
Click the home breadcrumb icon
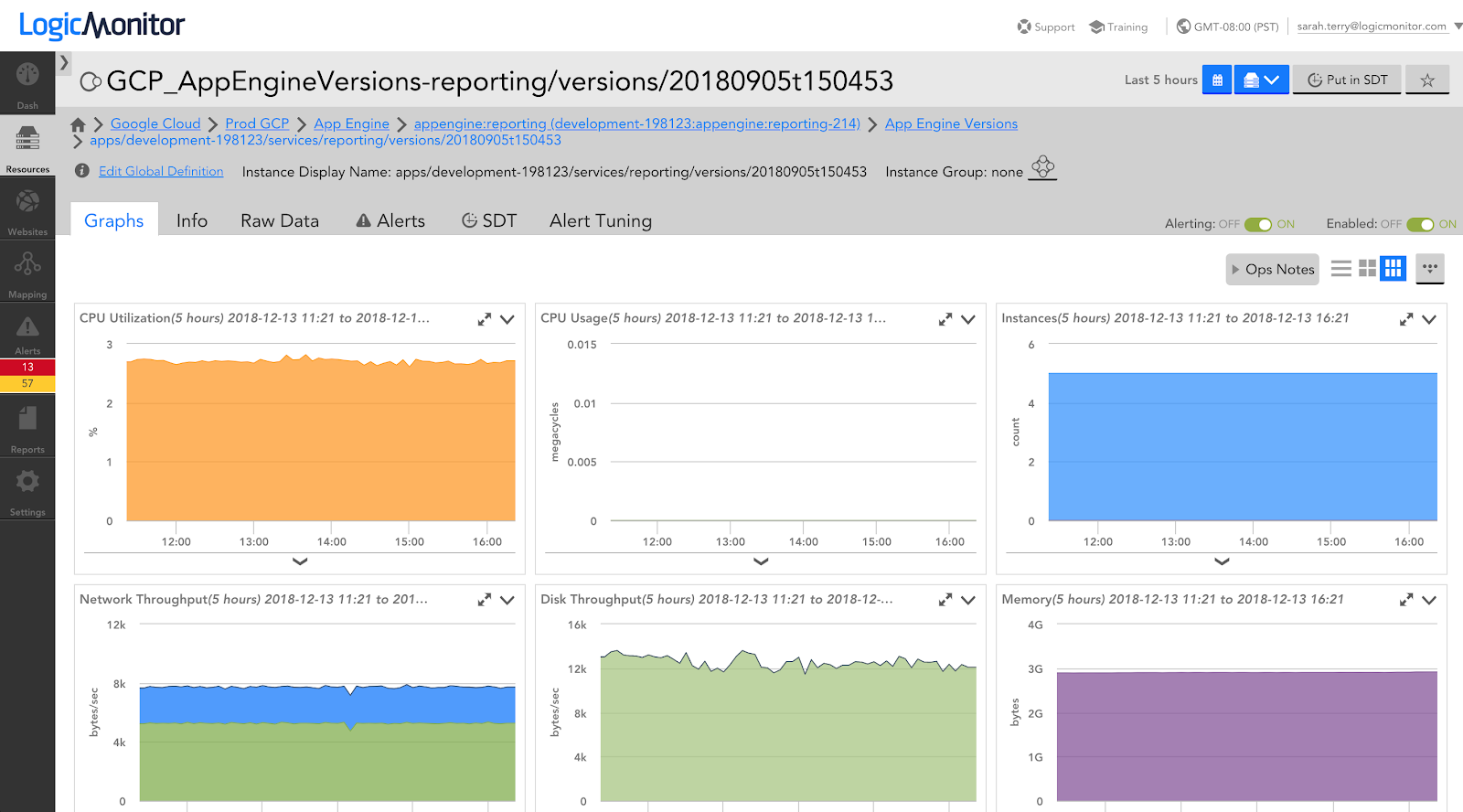(x=78, y=124)
